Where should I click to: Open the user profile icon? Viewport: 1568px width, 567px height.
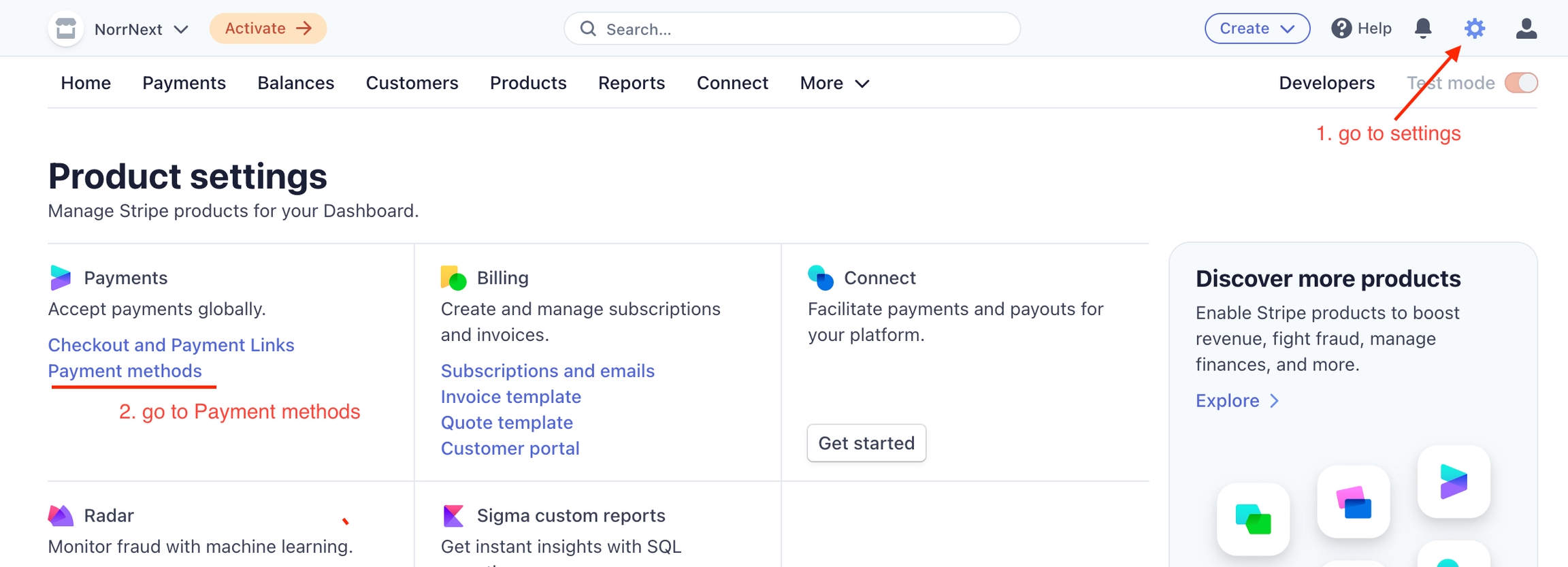pyautogui.click(x=1526, y=29)
